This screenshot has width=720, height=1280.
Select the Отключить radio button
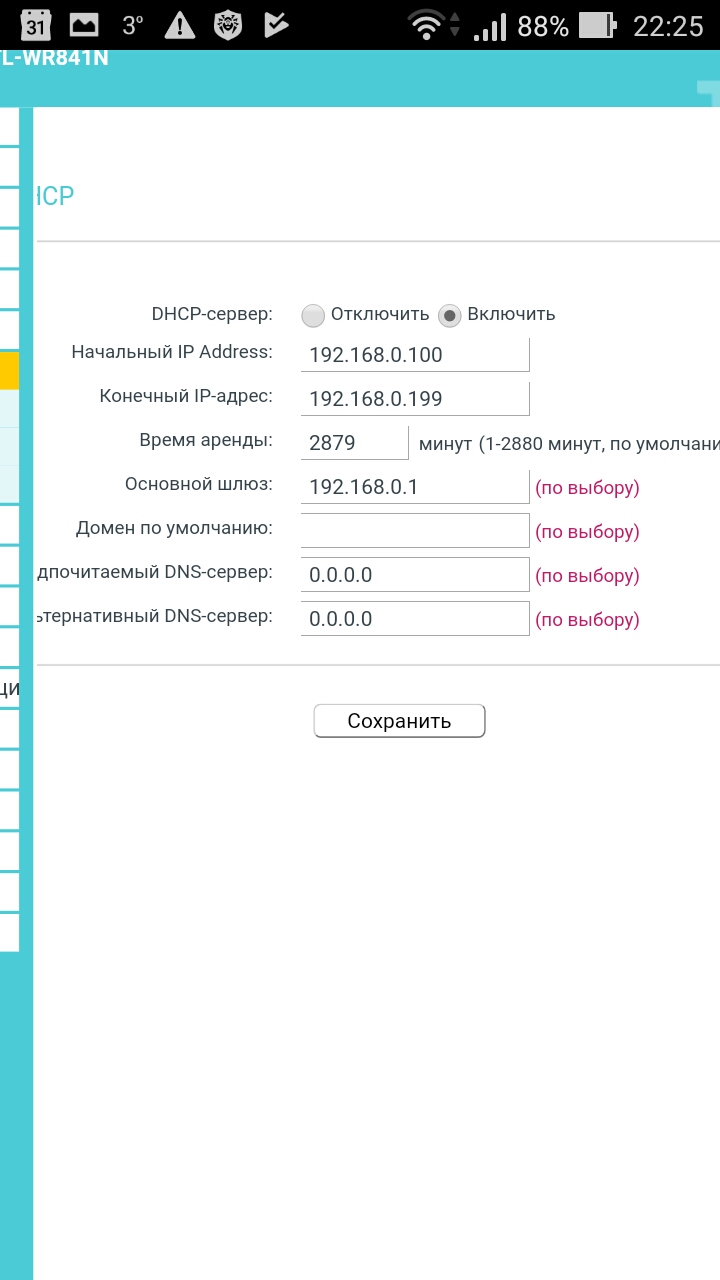click(313, 315)
